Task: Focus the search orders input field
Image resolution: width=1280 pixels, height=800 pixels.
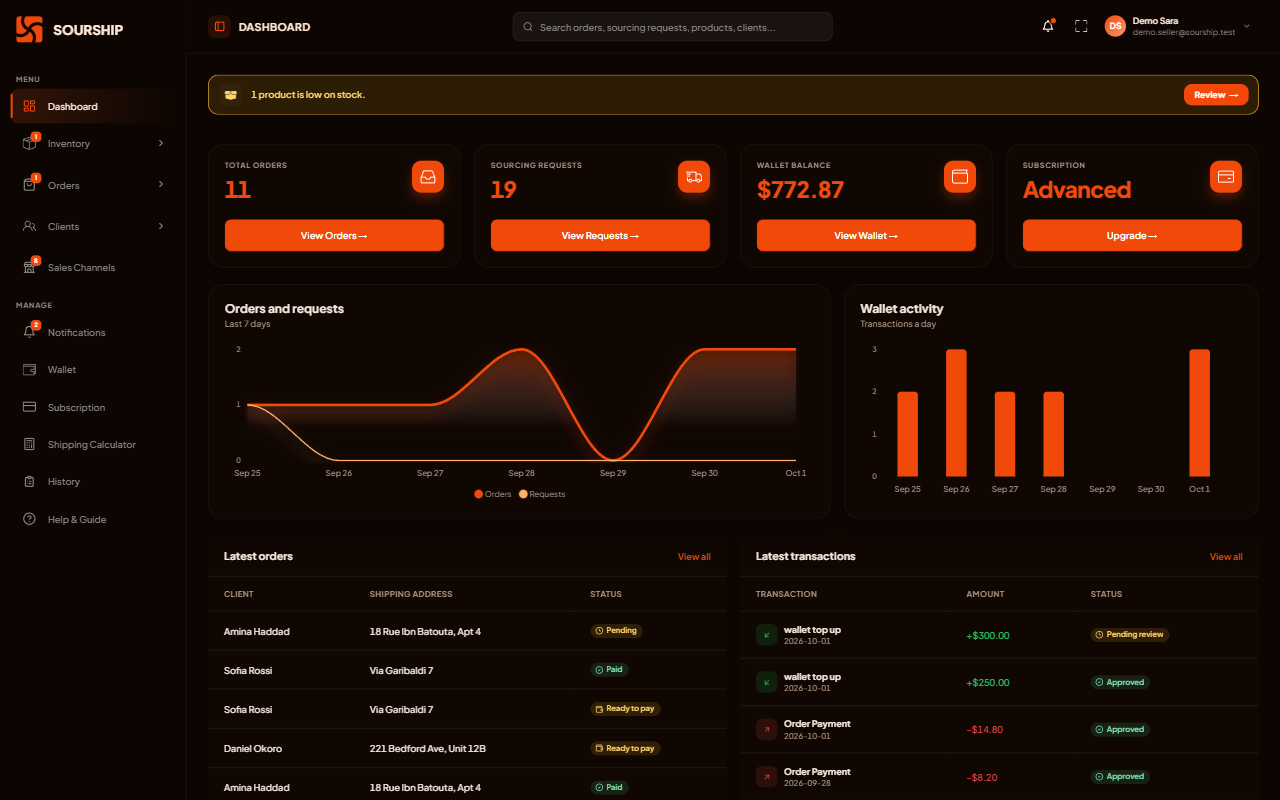Action: [672, 27]
